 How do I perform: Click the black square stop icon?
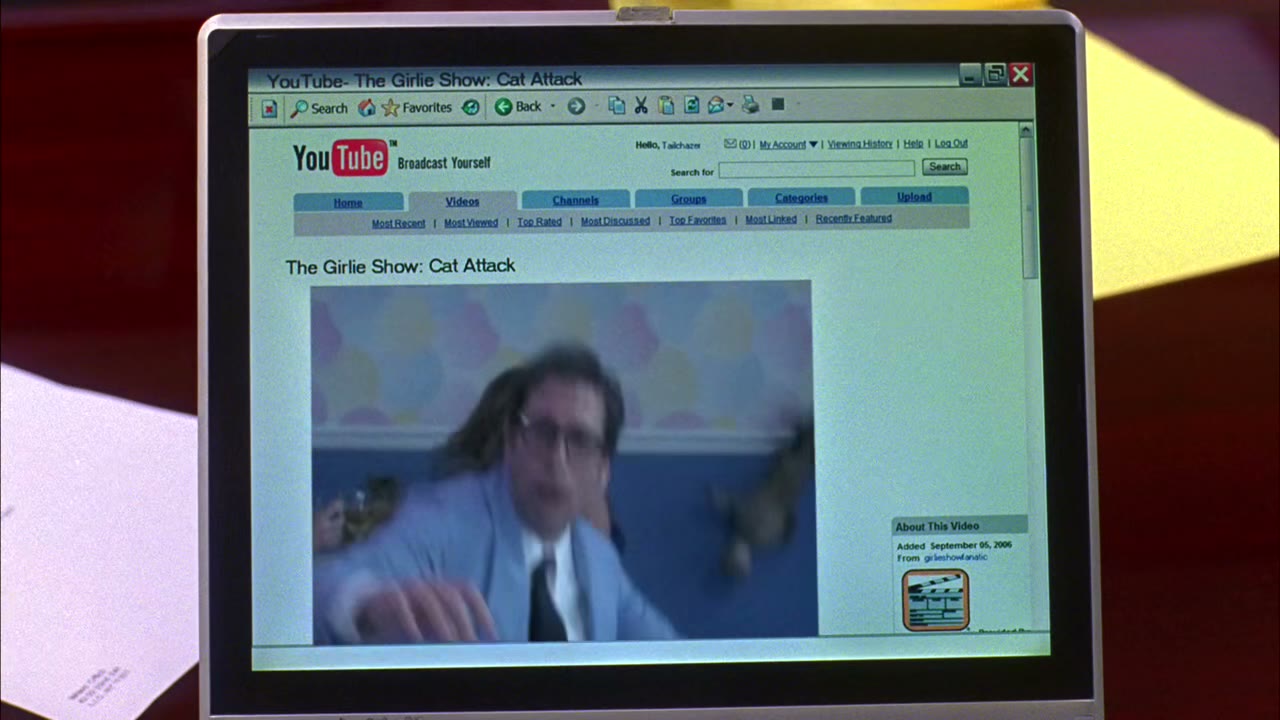[778, 104]
